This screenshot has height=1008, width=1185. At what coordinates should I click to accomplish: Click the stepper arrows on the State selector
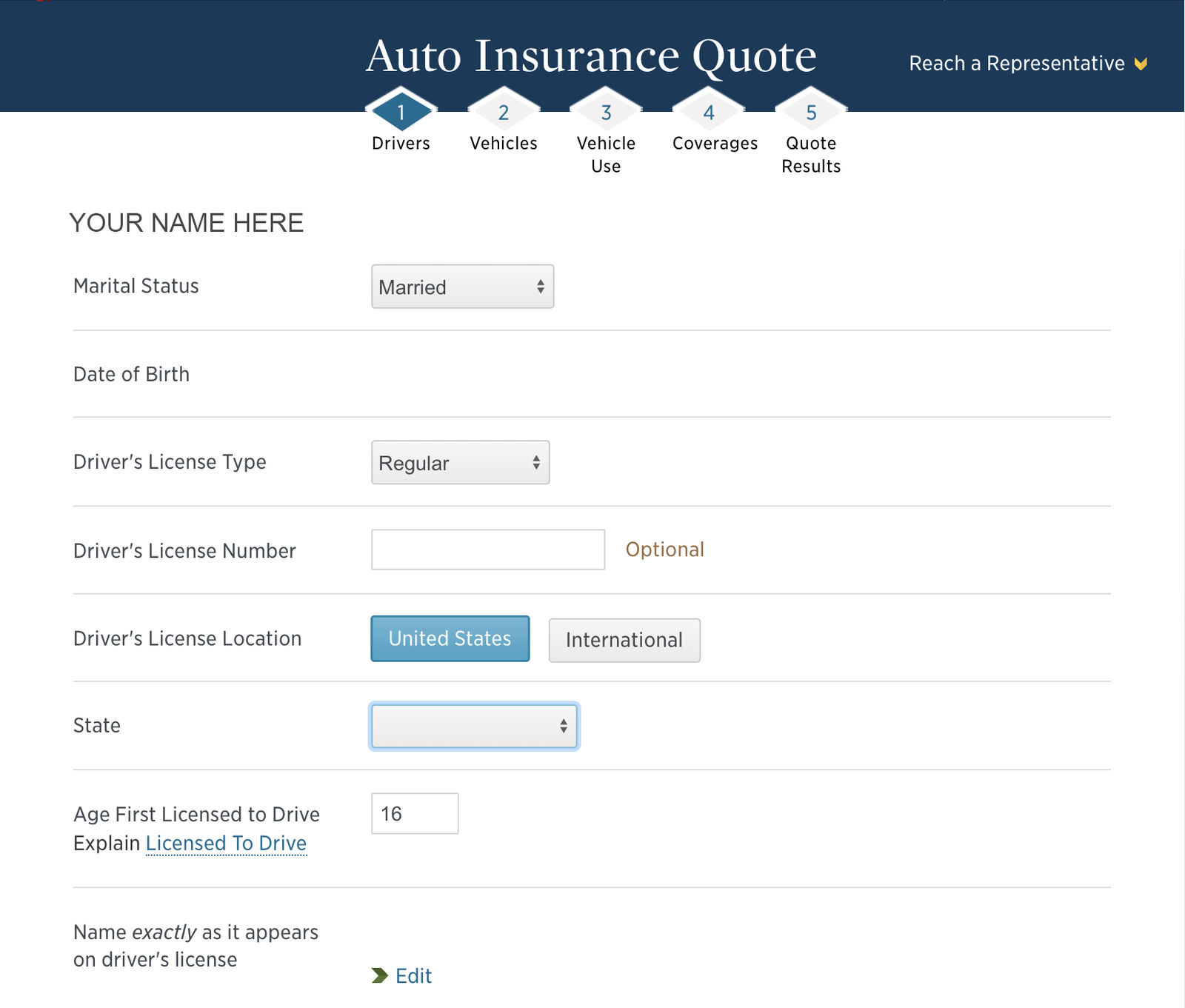(563, 726)
